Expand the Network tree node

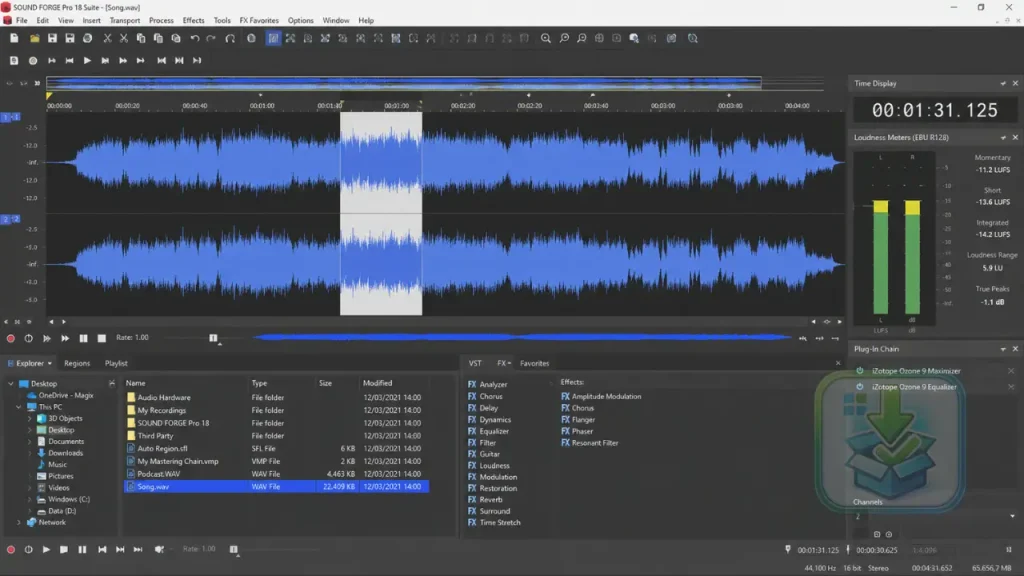tap(19, 522)
